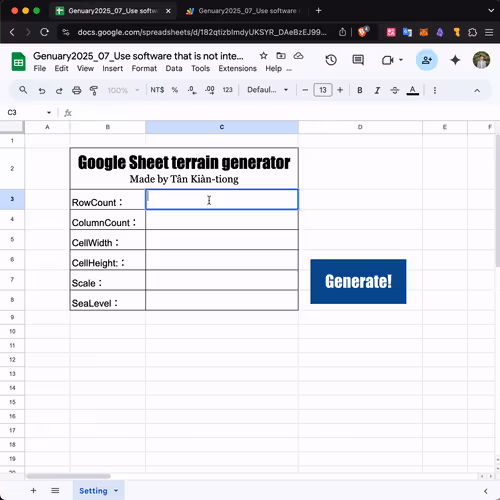Open the Format menu
Screen dimensions: 500x500
click(x=144, y=68)
